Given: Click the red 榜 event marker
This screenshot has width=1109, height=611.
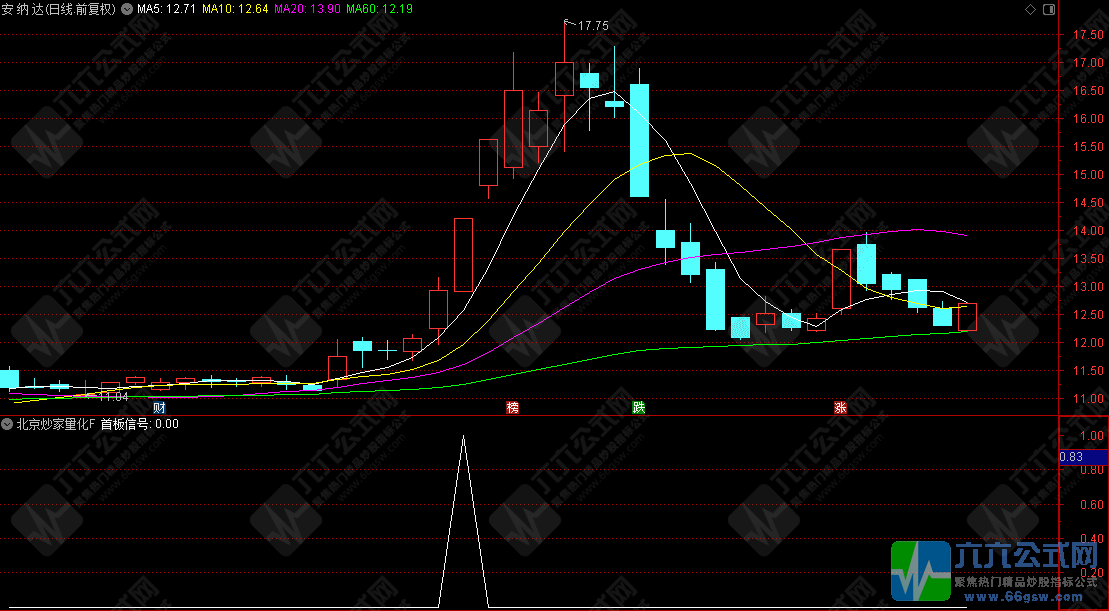Looking at the screenshot, I should [513, 408].
